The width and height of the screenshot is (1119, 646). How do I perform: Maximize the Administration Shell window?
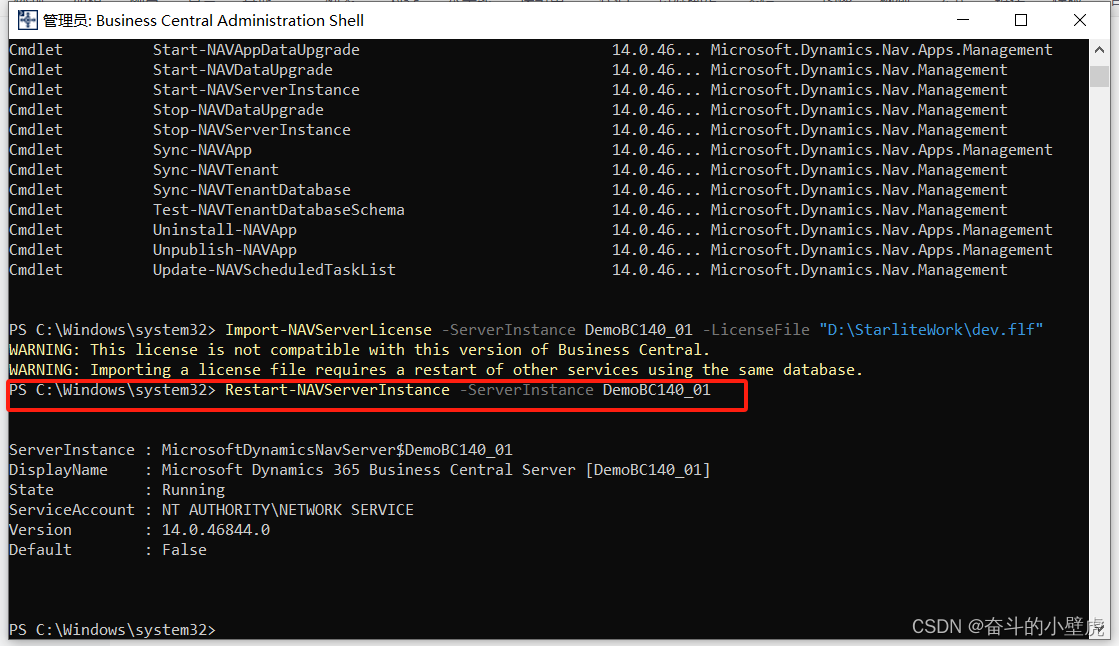pyautogui.click(x=1020, y=19)
